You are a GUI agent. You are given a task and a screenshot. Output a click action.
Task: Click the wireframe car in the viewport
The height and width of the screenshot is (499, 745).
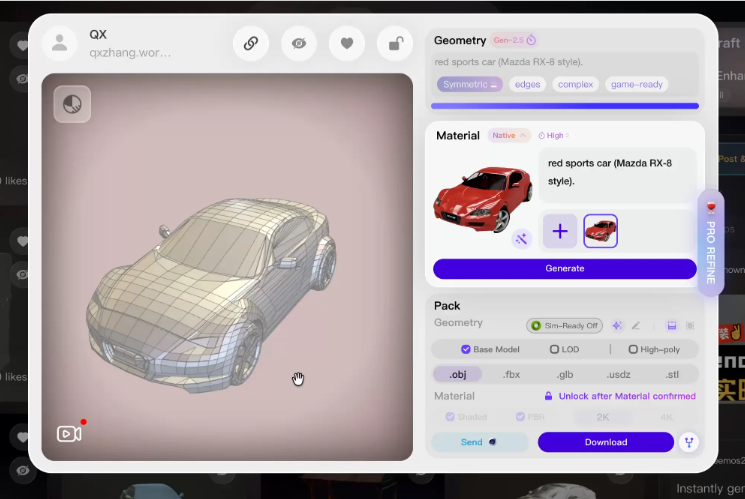[211, 294]
